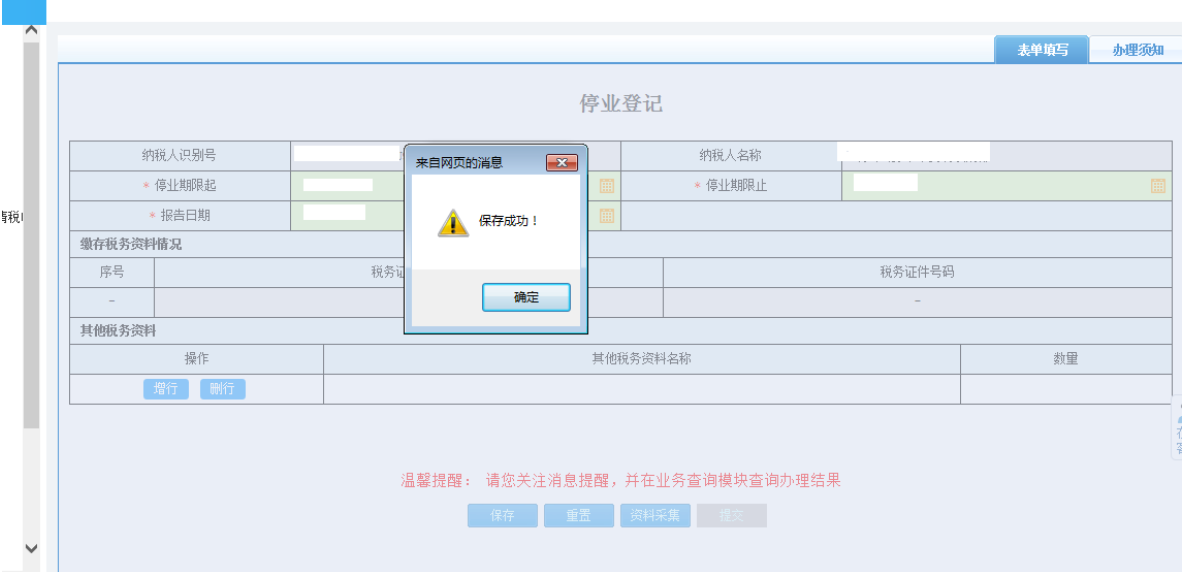Open the calendar picker for 停业期限止
1182x572 pixels.
click(x=1158, y=186)
